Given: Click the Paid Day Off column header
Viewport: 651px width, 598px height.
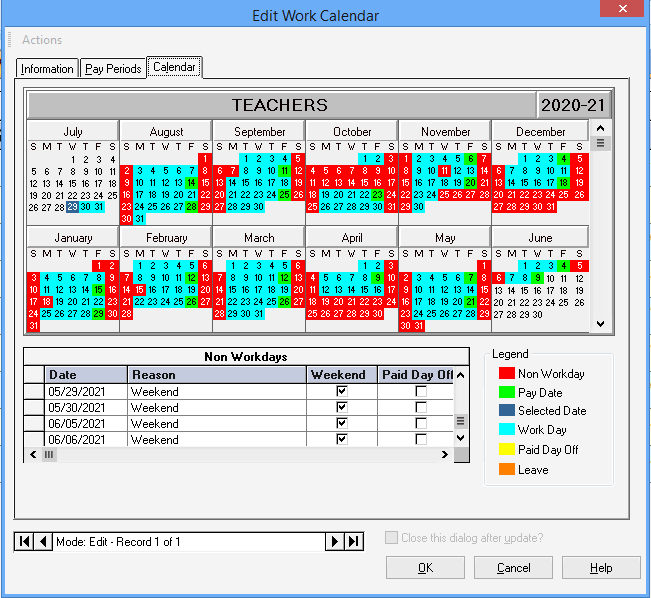Looking at the screenshot, I should coord(416,375).
